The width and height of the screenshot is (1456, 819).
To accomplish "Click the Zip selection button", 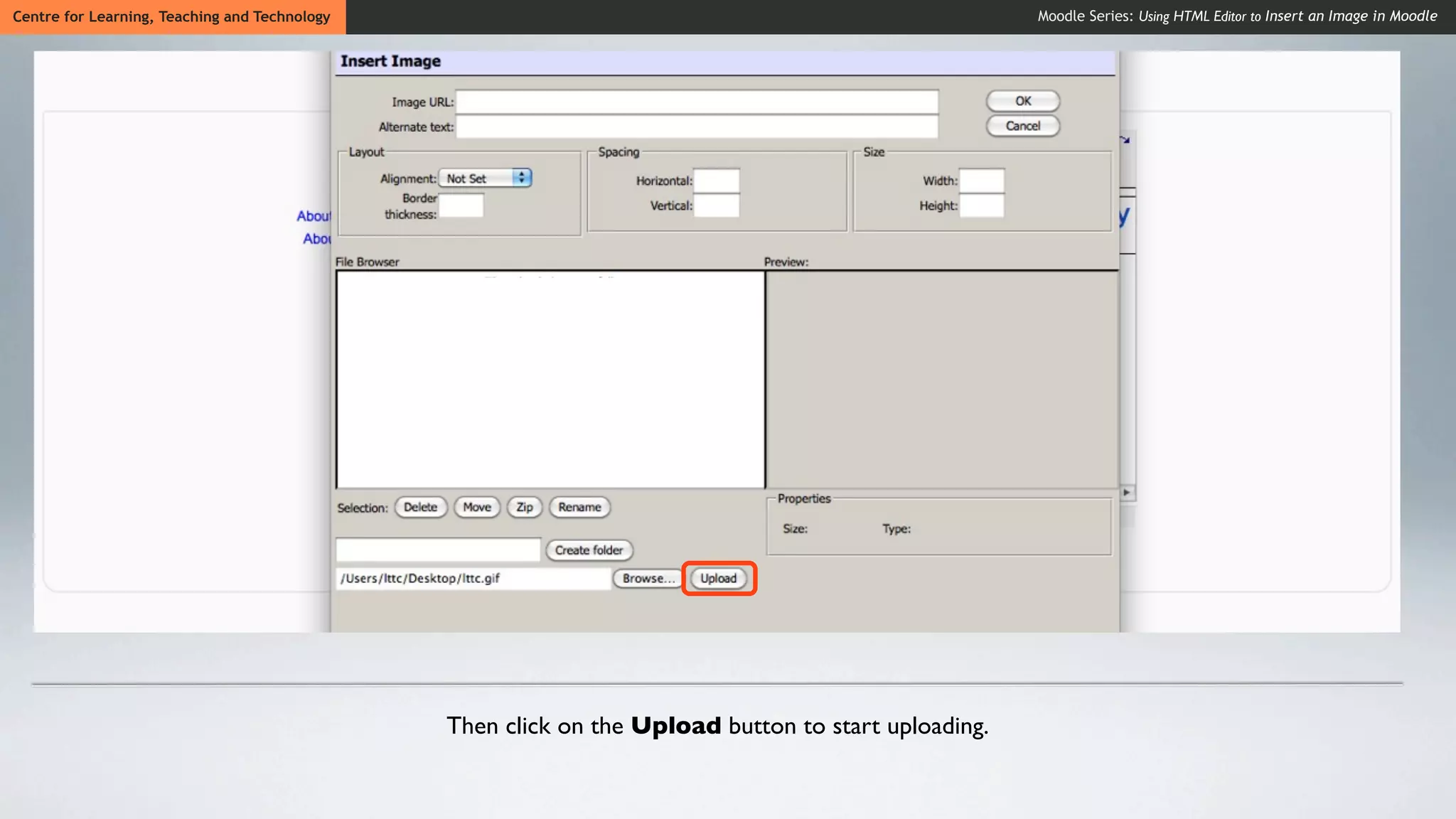I will [x=525, y=507].
